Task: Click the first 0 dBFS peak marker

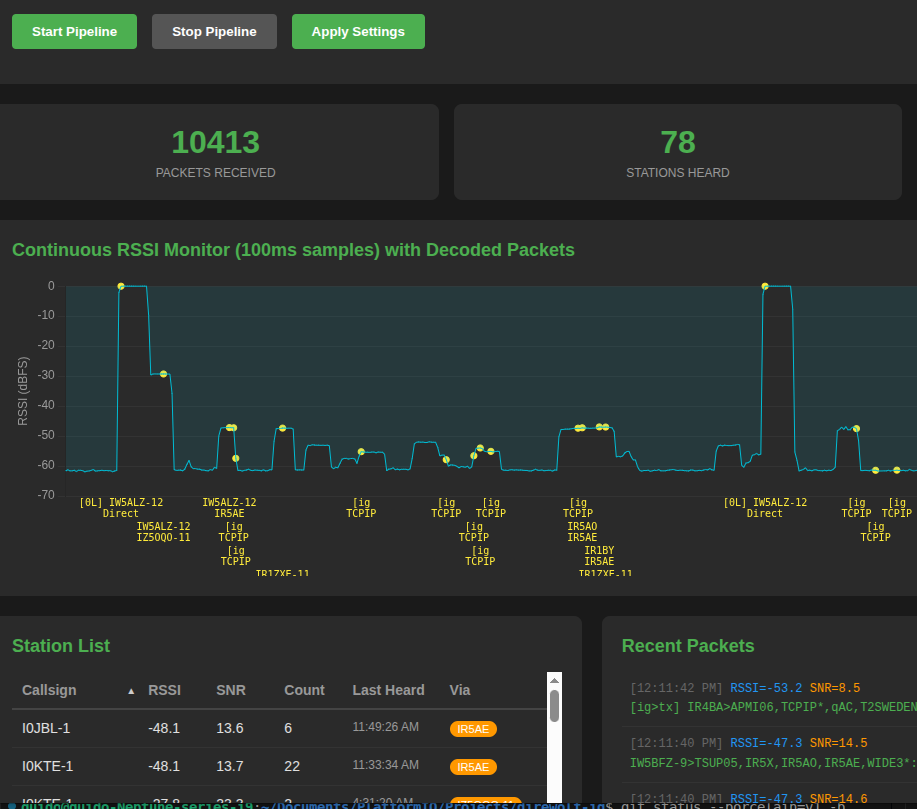Action: pyautogui.click(x=121, y=286)
